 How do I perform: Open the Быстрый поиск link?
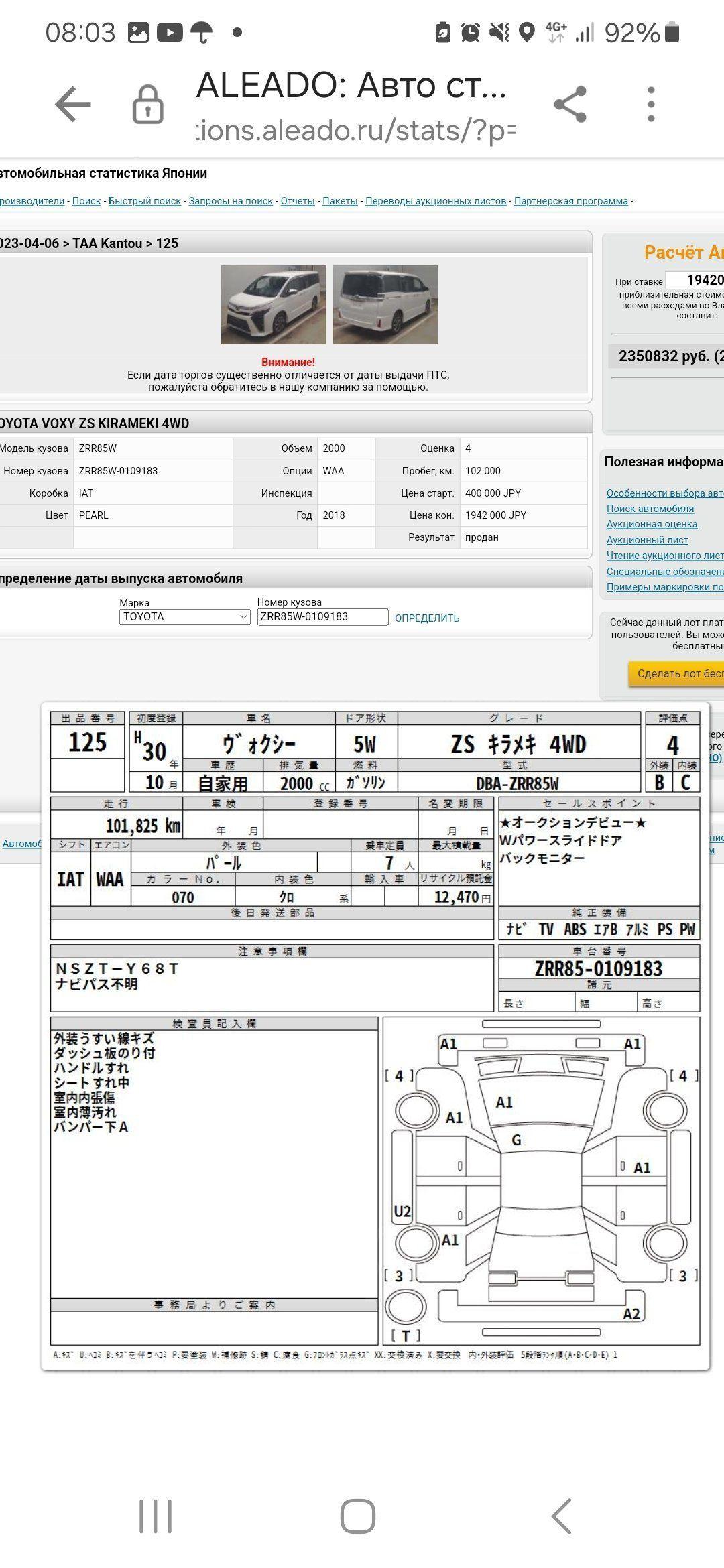coord(145,201)
